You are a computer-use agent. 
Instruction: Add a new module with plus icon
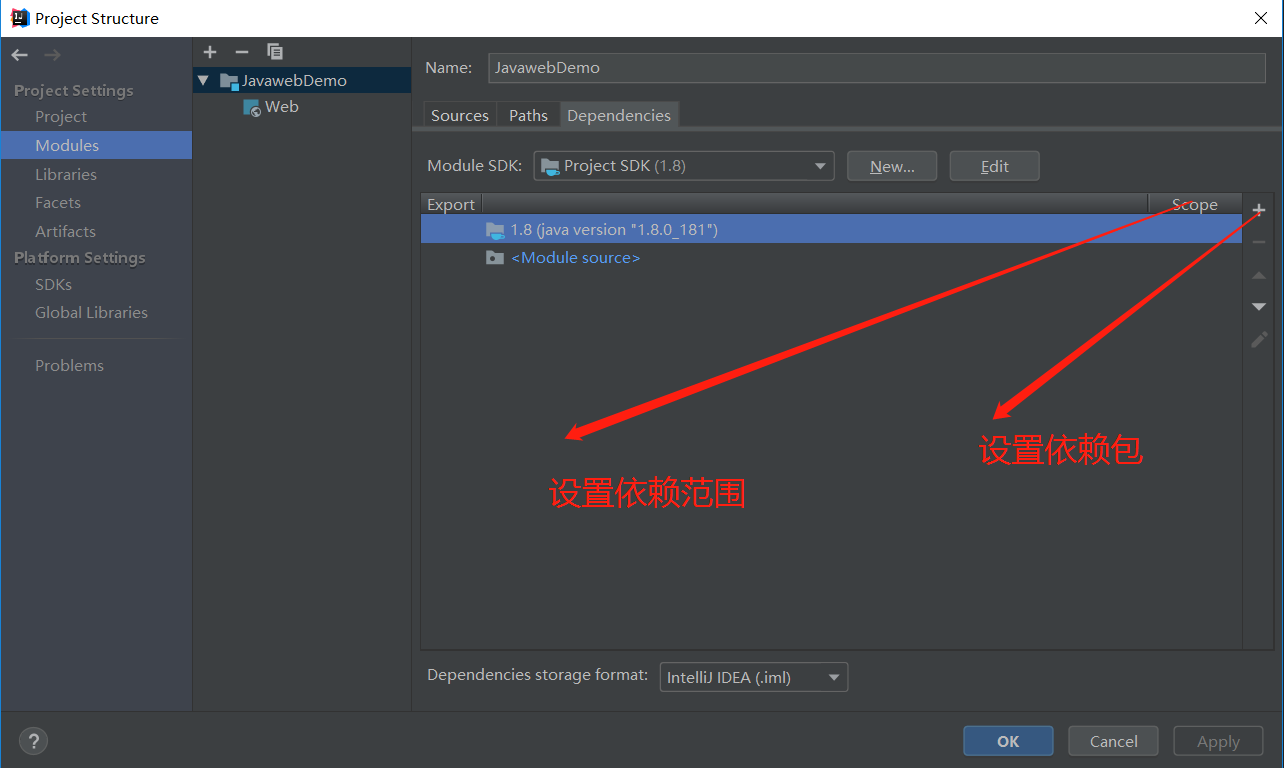(210, 52)
